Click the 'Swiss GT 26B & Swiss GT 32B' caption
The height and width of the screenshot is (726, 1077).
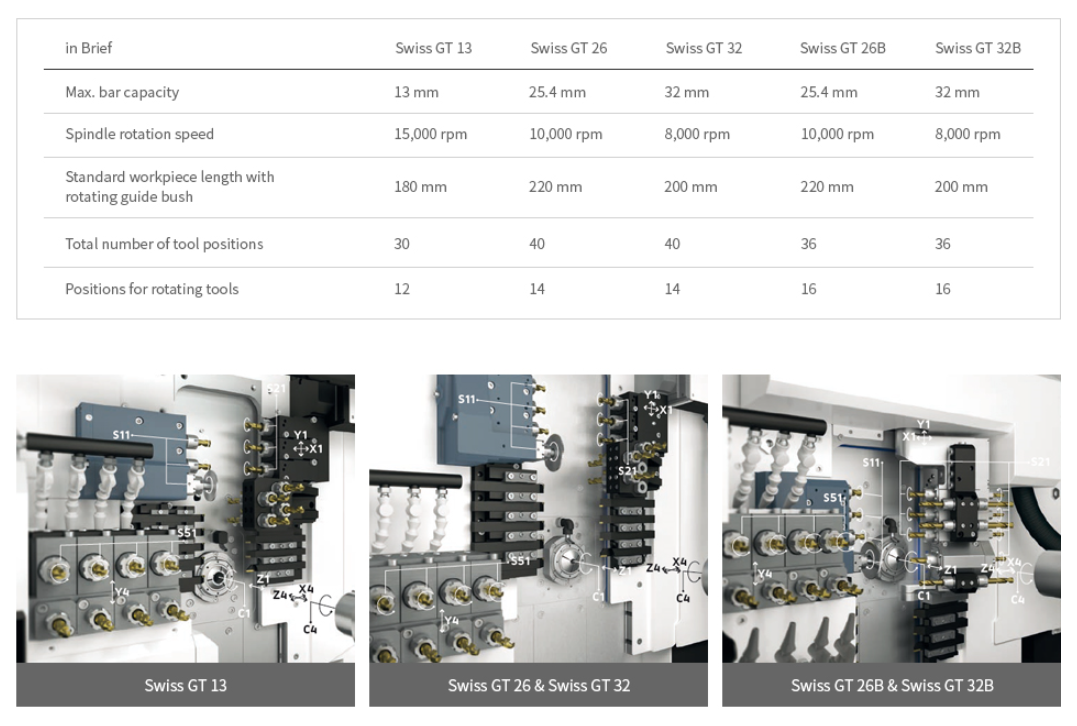892,685
